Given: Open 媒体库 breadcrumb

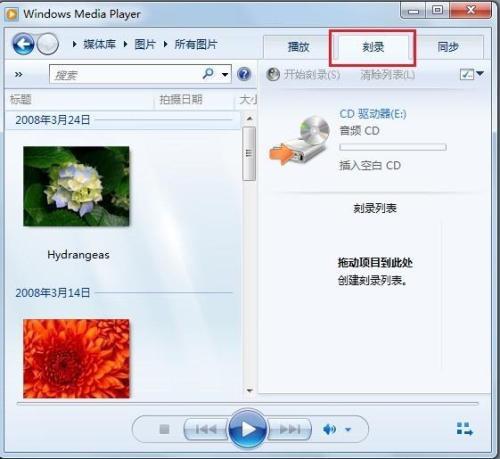Looking at the screenshot, I should [x=99, y=44].
